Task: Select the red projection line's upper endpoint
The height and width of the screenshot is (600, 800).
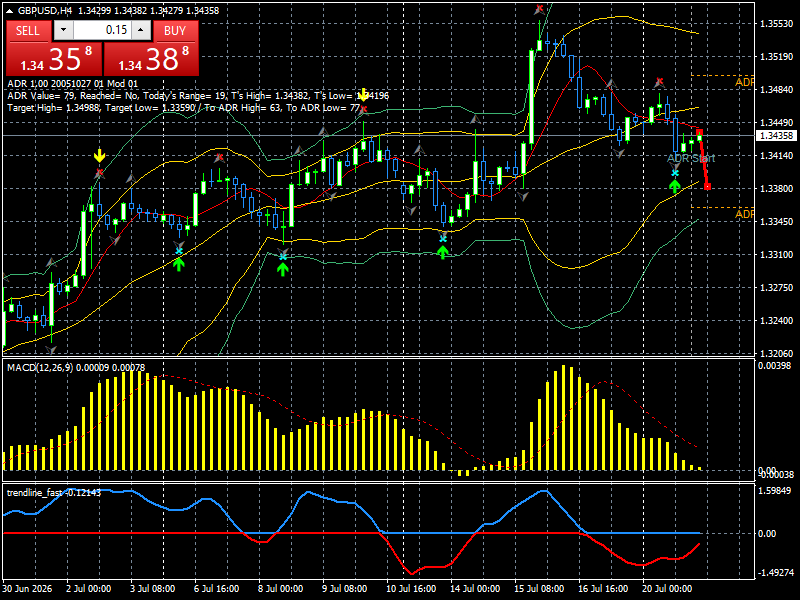Action: 699,132
